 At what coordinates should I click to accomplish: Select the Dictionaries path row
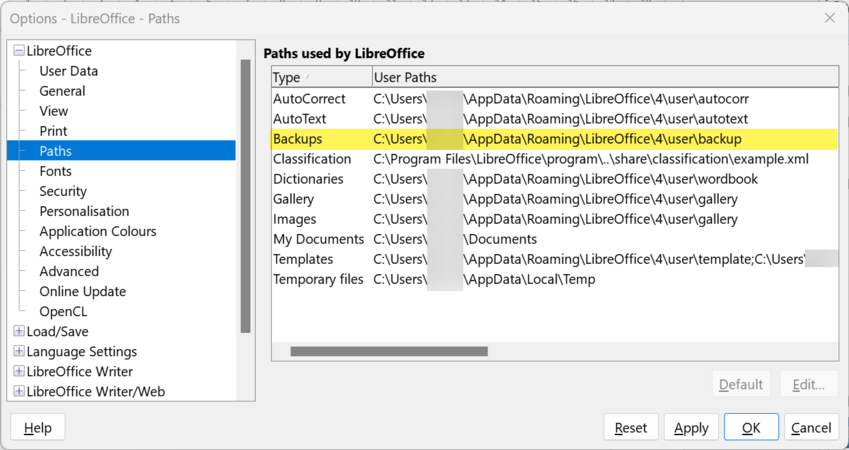[555, 179]
